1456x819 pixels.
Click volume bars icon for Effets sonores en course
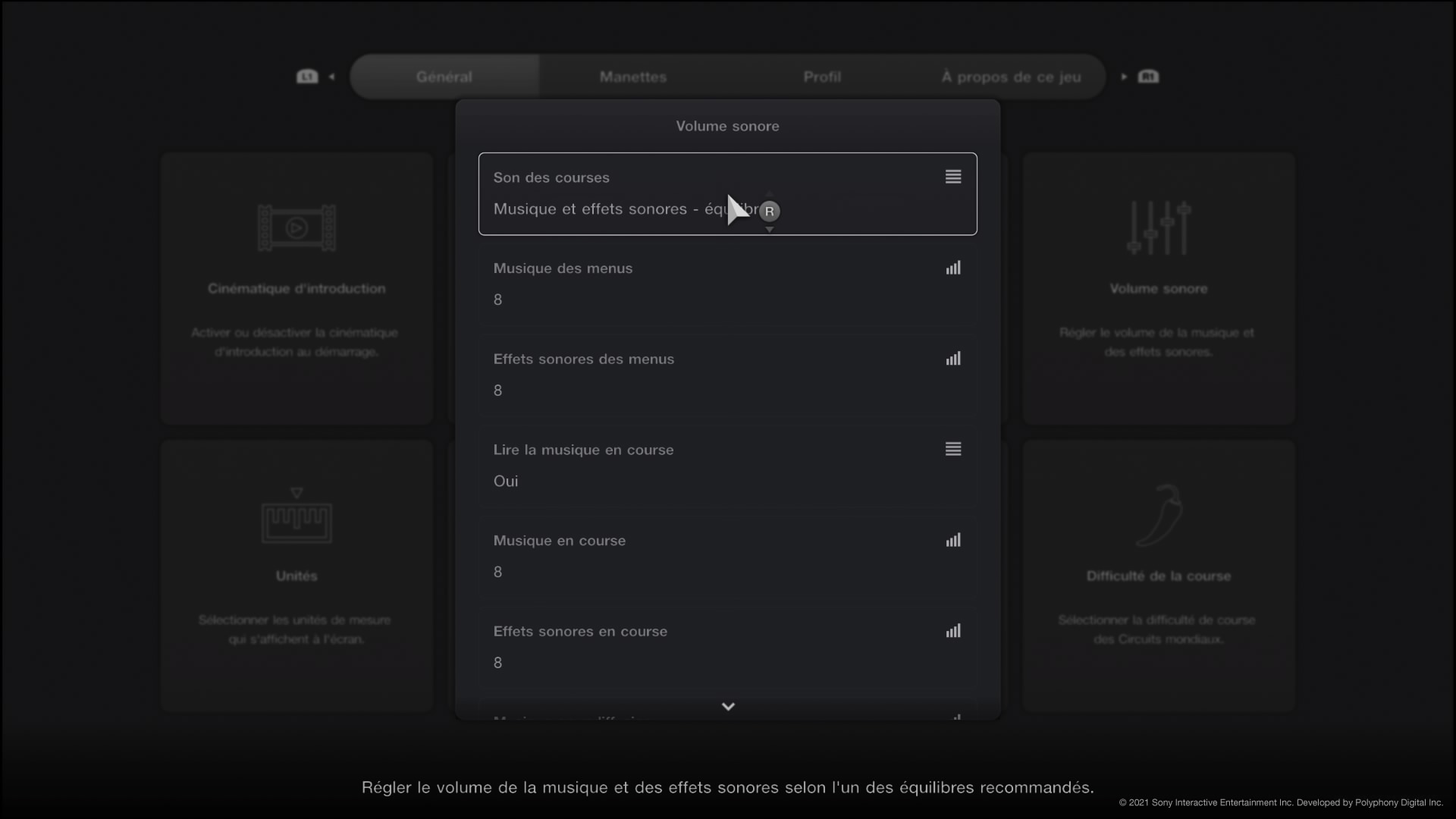tap(953, 631)
